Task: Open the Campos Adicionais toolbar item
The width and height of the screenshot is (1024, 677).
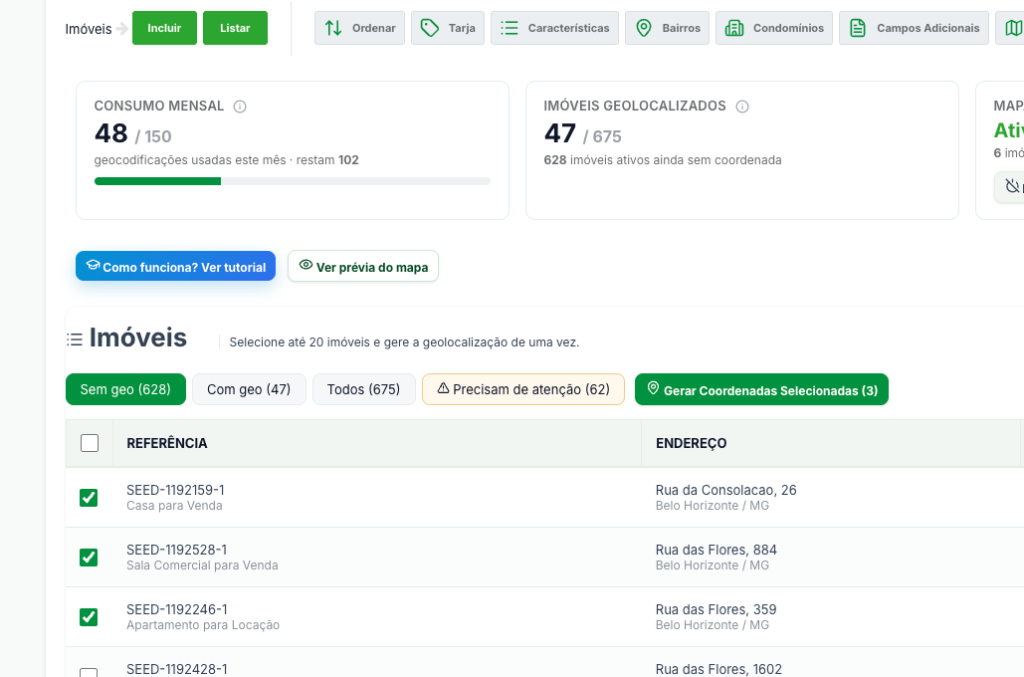Action: point(914,28)
